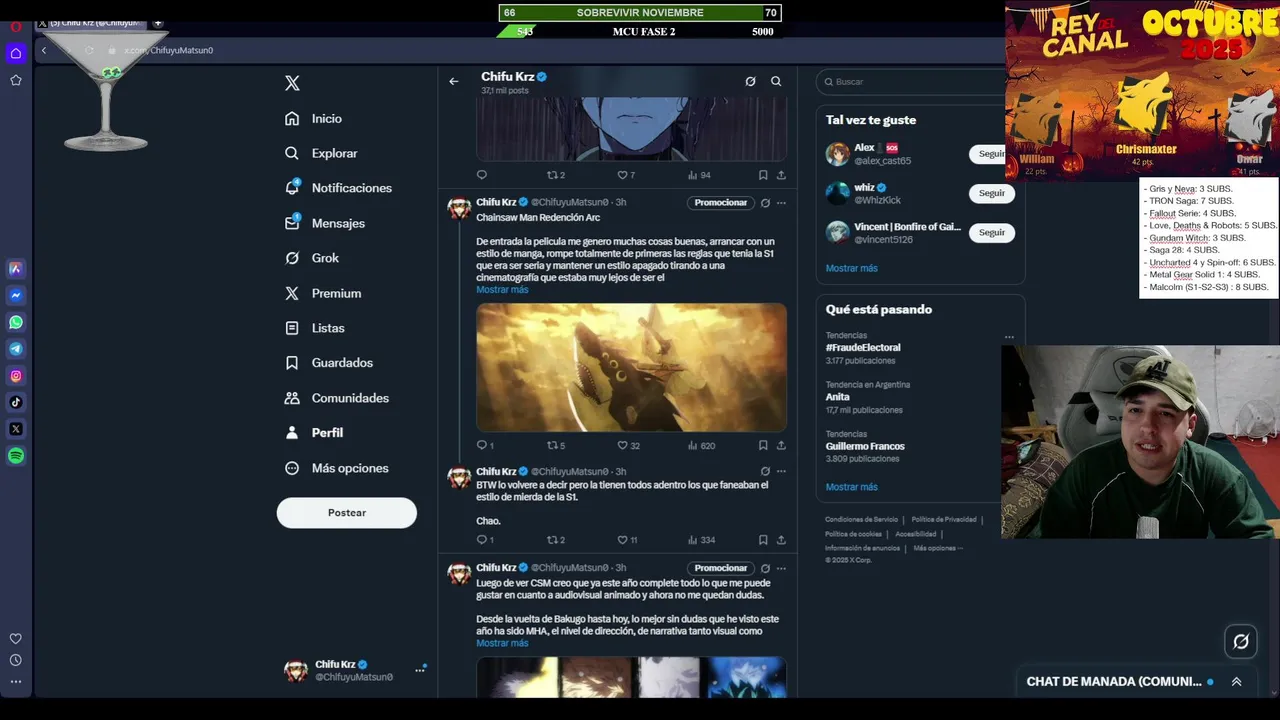Click Grok icon on Chainsaw Man post
1280x720 pixels.
point(765,203)
